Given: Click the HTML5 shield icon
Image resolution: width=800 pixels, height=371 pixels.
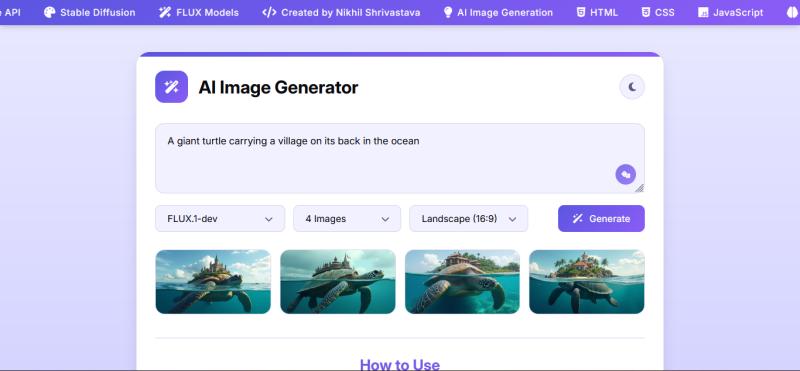Looking at the screenshot, I should (x=581, y=12).
